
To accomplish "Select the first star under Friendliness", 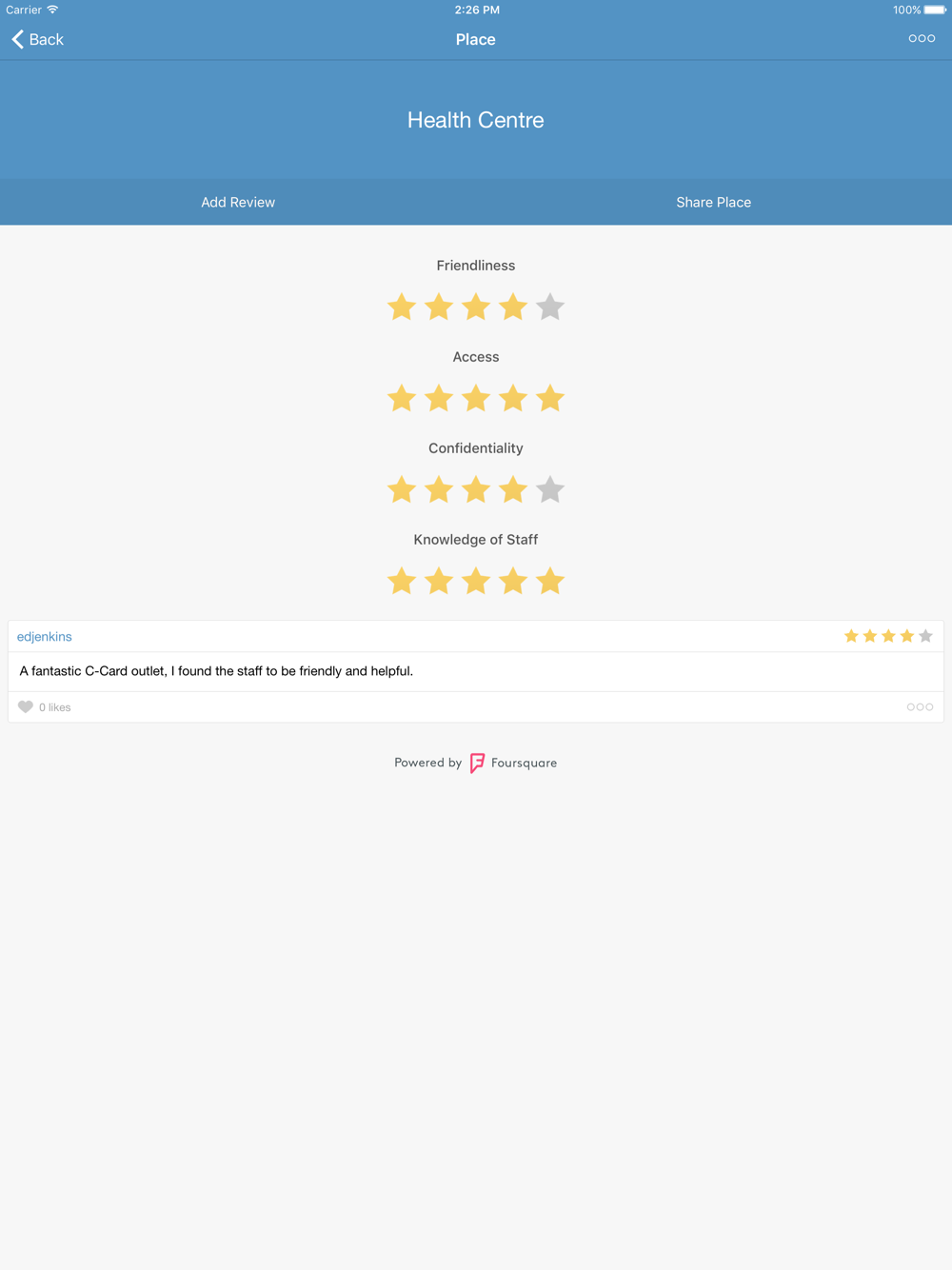I will point(402,307).
